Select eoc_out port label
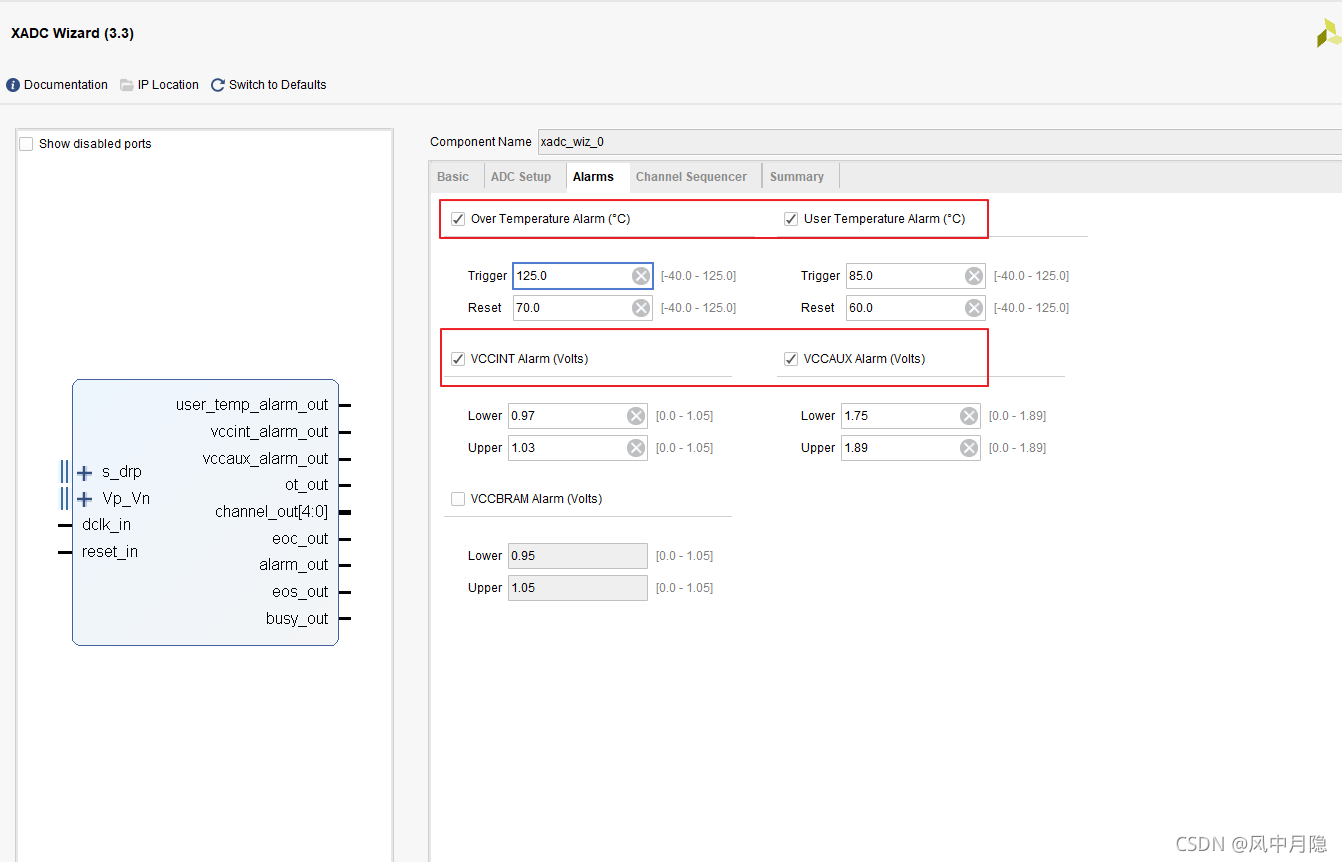The height and width of the screenshot is (862, 1342). [x=301, y=539]
